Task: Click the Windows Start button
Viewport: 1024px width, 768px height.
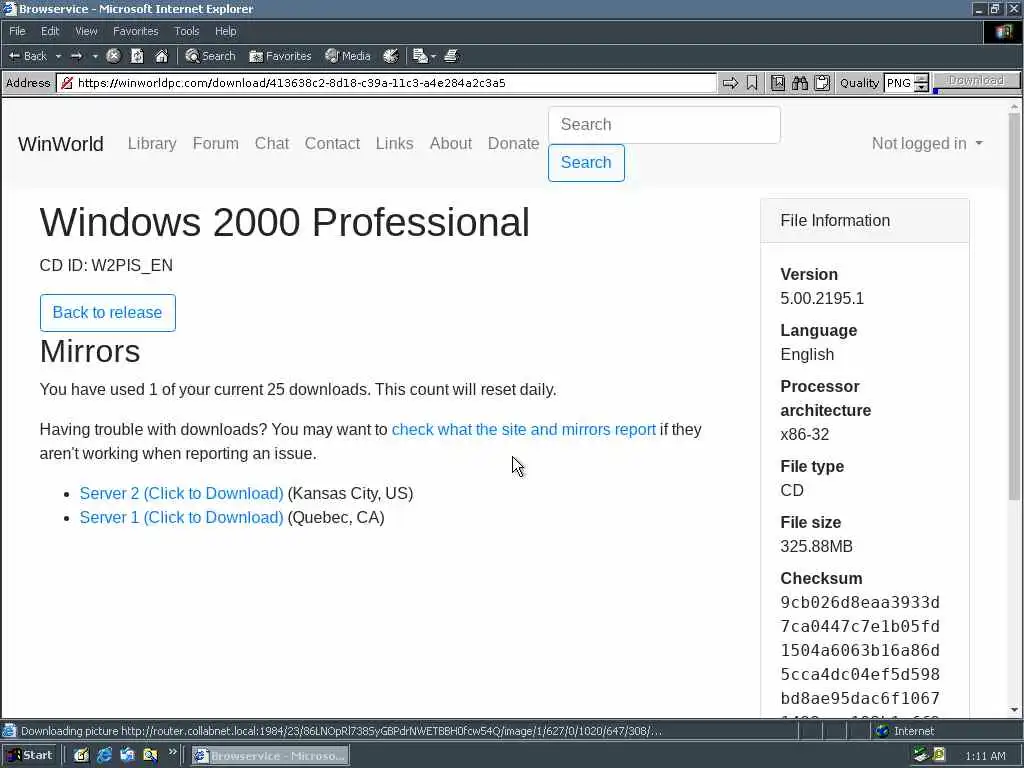Action: click(x=29, y=756)
